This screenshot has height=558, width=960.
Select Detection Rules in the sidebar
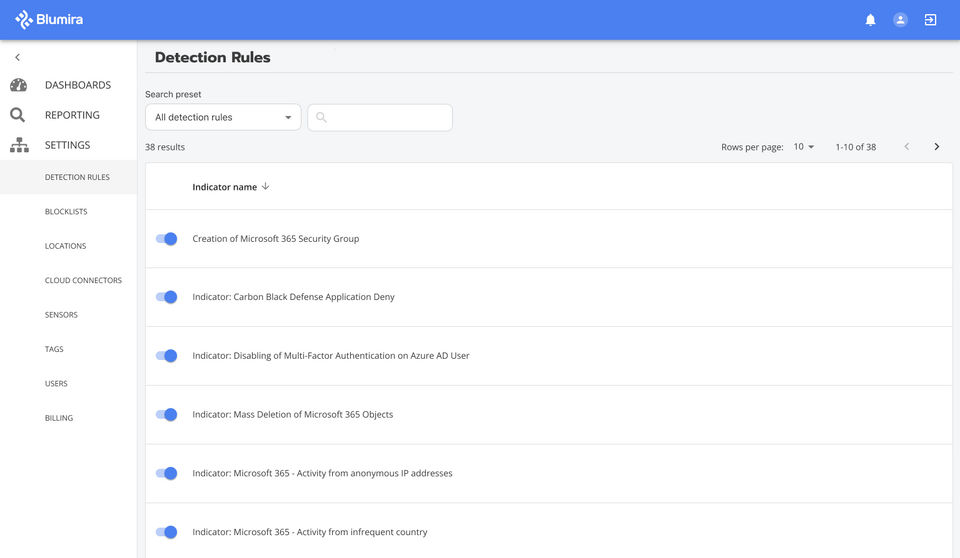click(68, 177)
